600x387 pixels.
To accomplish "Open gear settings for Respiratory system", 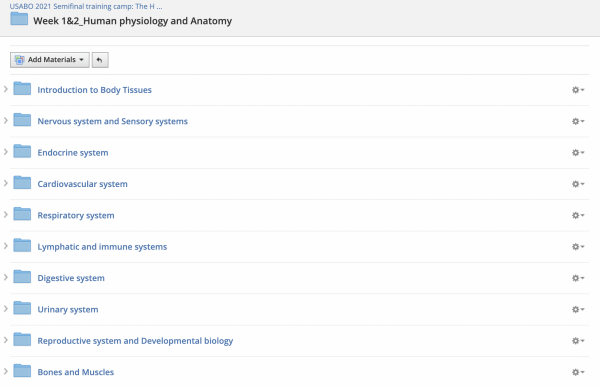I will coord(578,216).
